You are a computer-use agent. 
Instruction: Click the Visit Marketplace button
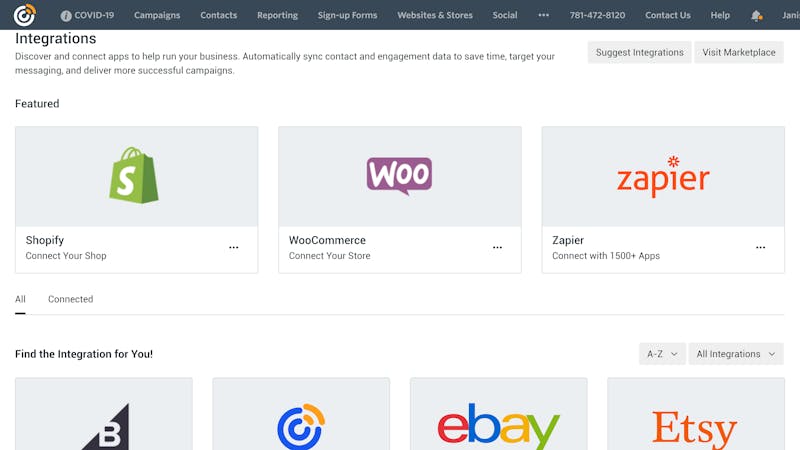click(739, 52)
